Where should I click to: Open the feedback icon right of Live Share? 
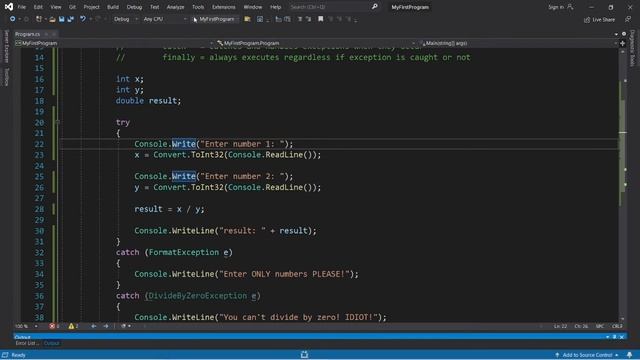click(628, 19)
